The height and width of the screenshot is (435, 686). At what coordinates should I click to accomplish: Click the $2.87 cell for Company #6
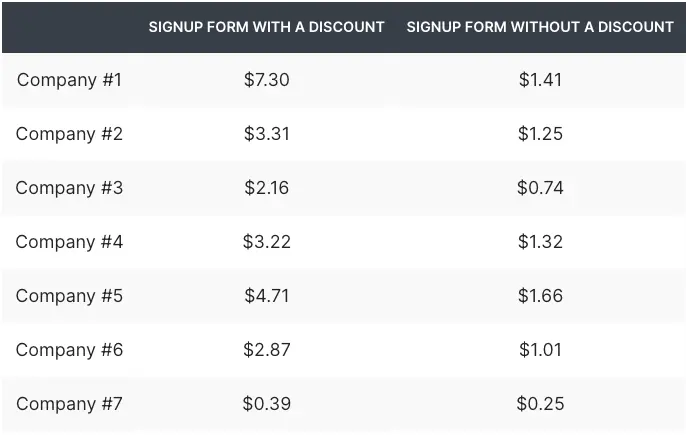[x=266, y=350]
